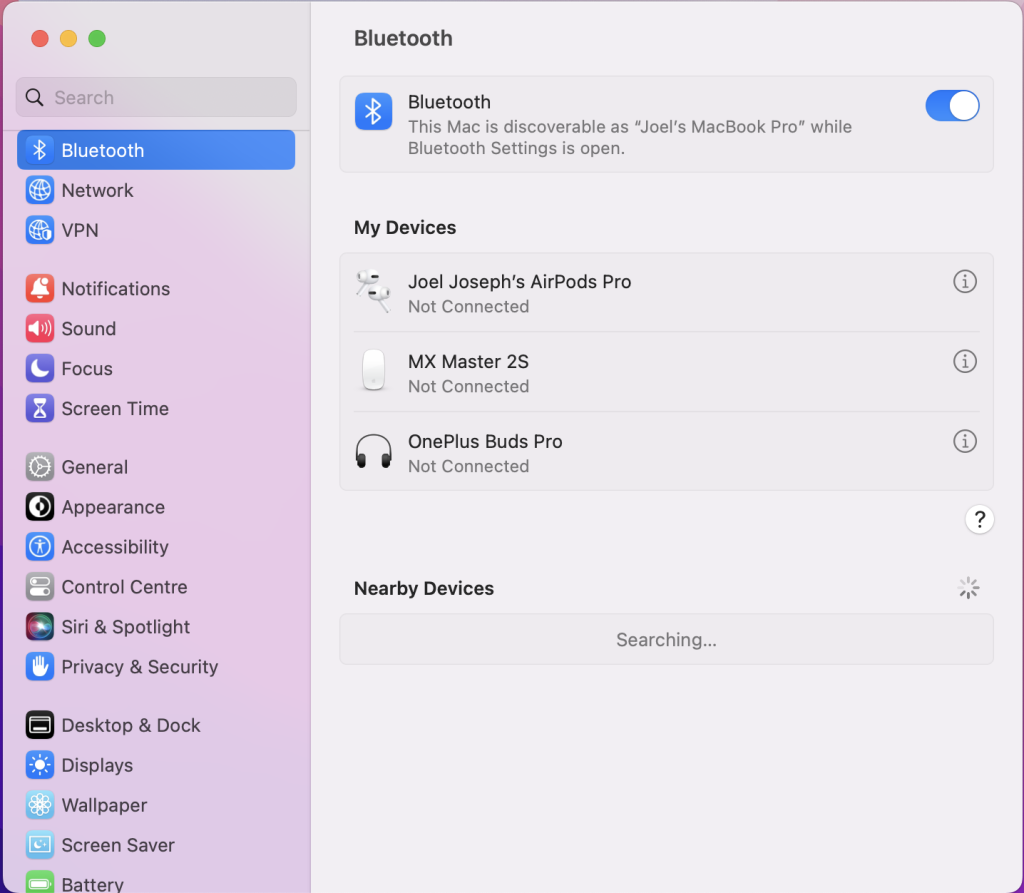Click the red close window button
This screenshot has height=893, width=1024.
point(40,39)
